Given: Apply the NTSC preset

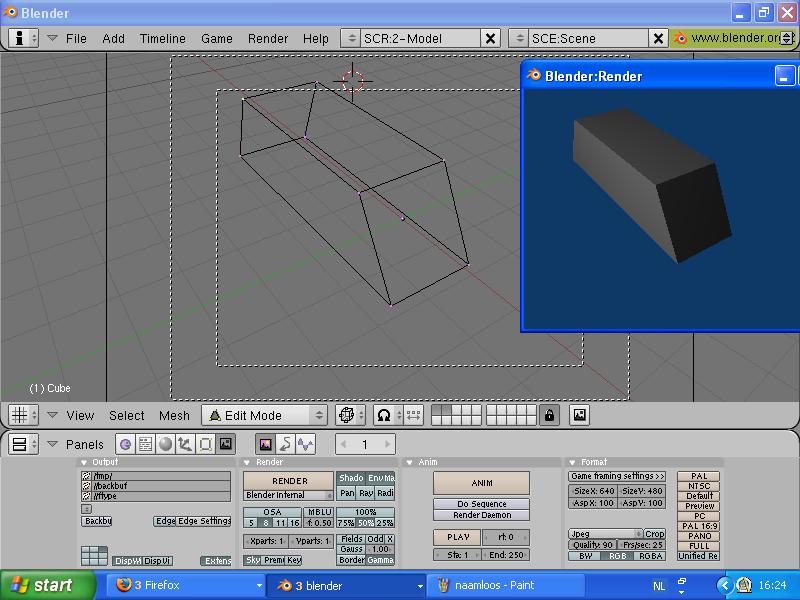Looking at the screenshot, I should pos(699,486).
